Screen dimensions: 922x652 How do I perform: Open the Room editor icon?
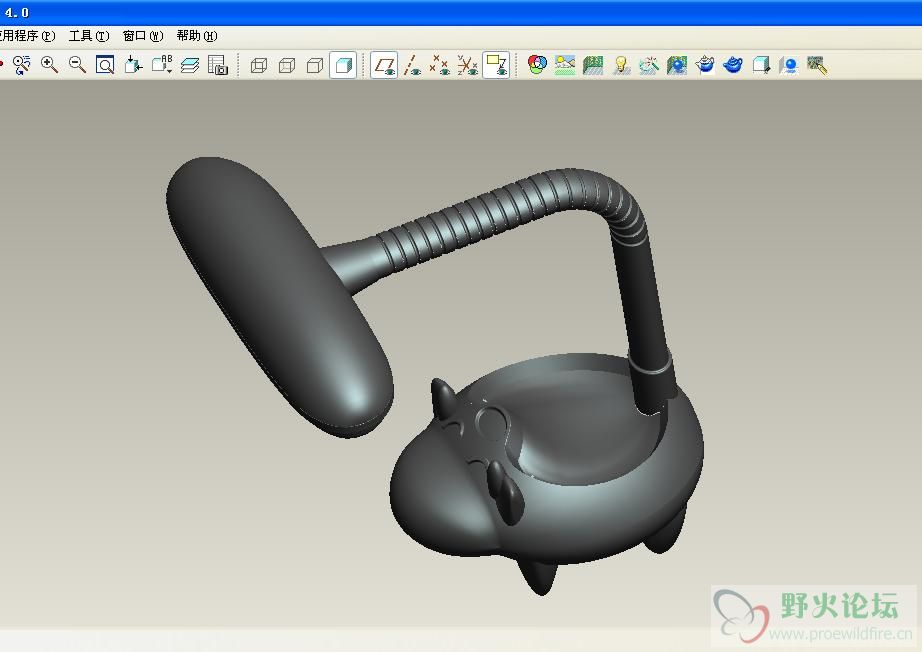(x=593, y=65)
